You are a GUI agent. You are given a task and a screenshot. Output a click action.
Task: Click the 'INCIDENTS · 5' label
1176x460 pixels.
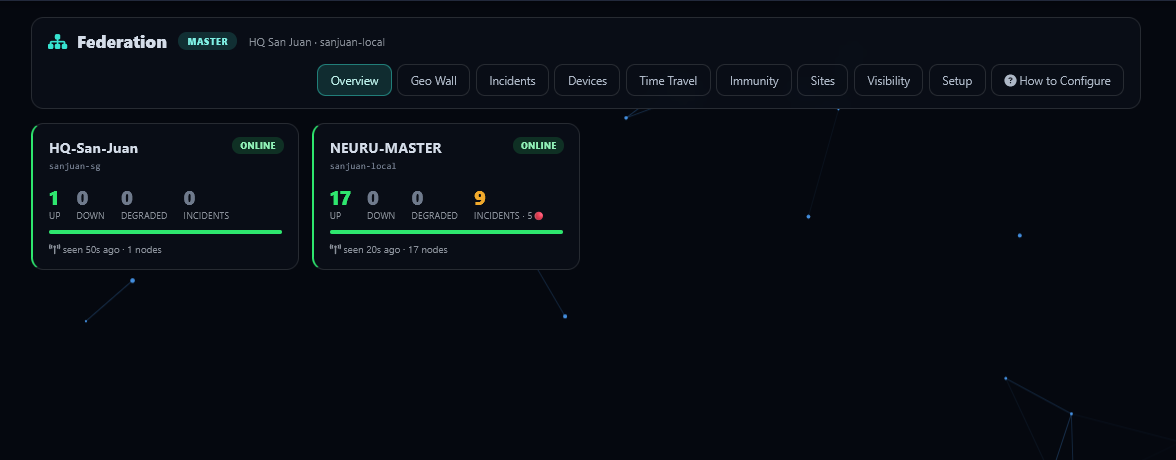[503, 216]
